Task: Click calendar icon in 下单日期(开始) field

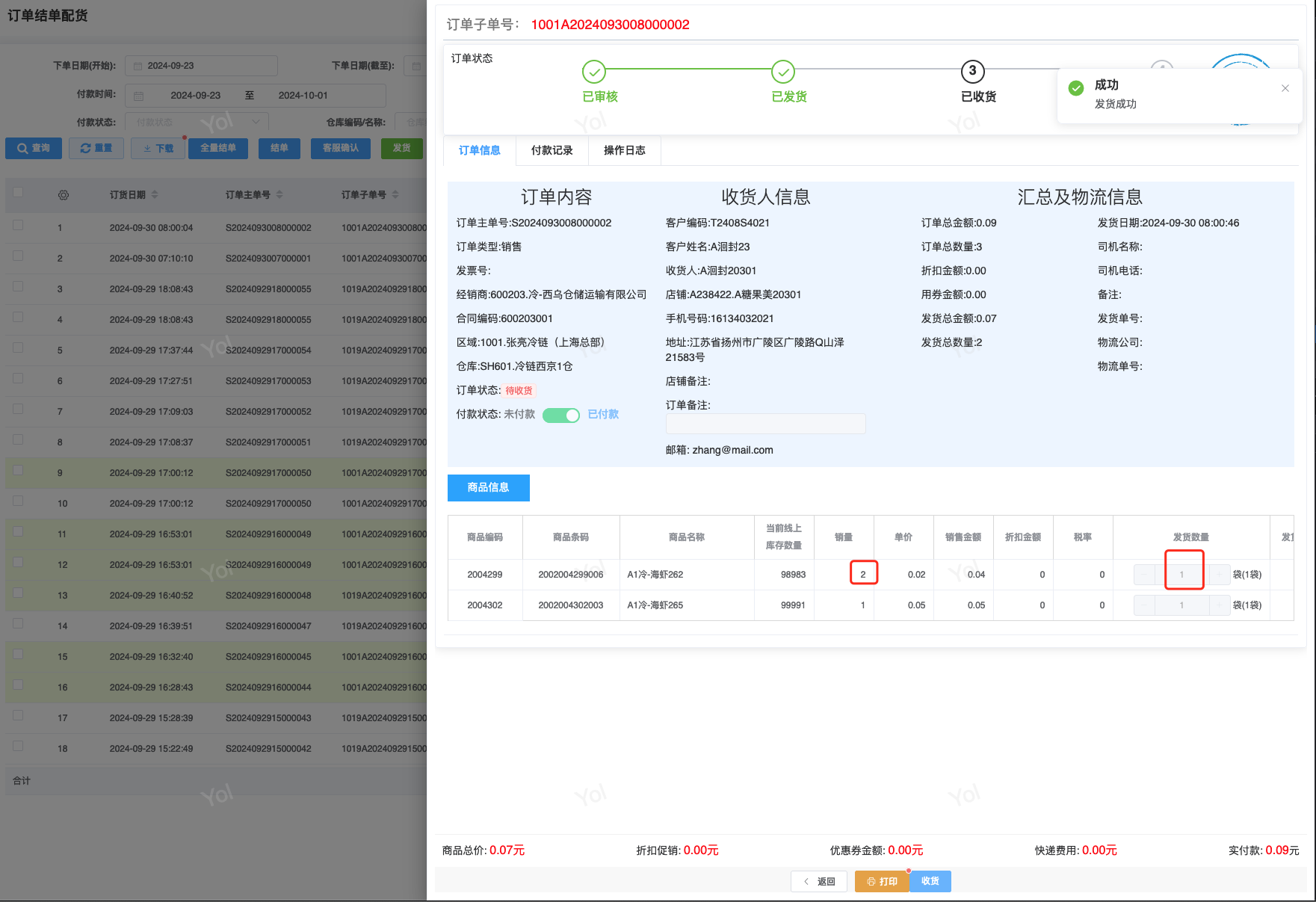Action: pos(138,66)
